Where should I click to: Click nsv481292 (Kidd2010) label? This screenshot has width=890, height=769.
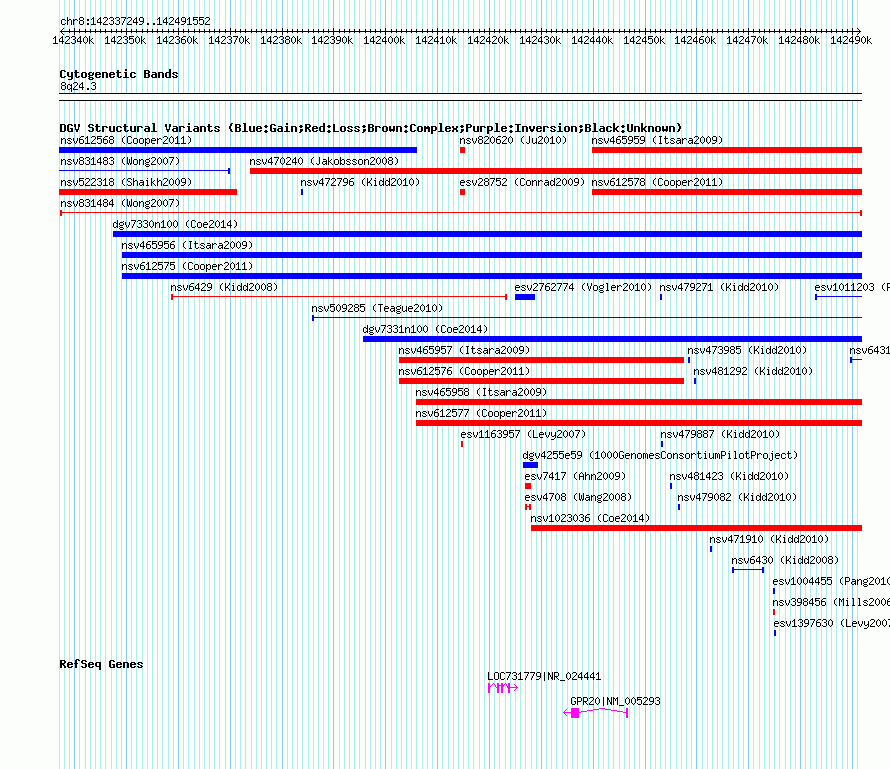point(753,371)
